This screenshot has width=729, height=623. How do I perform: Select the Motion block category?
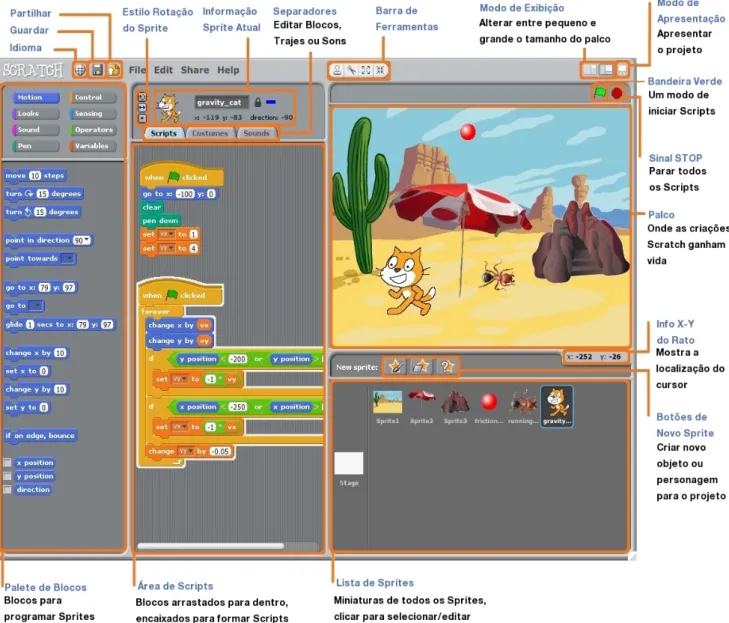coord(36,98)
